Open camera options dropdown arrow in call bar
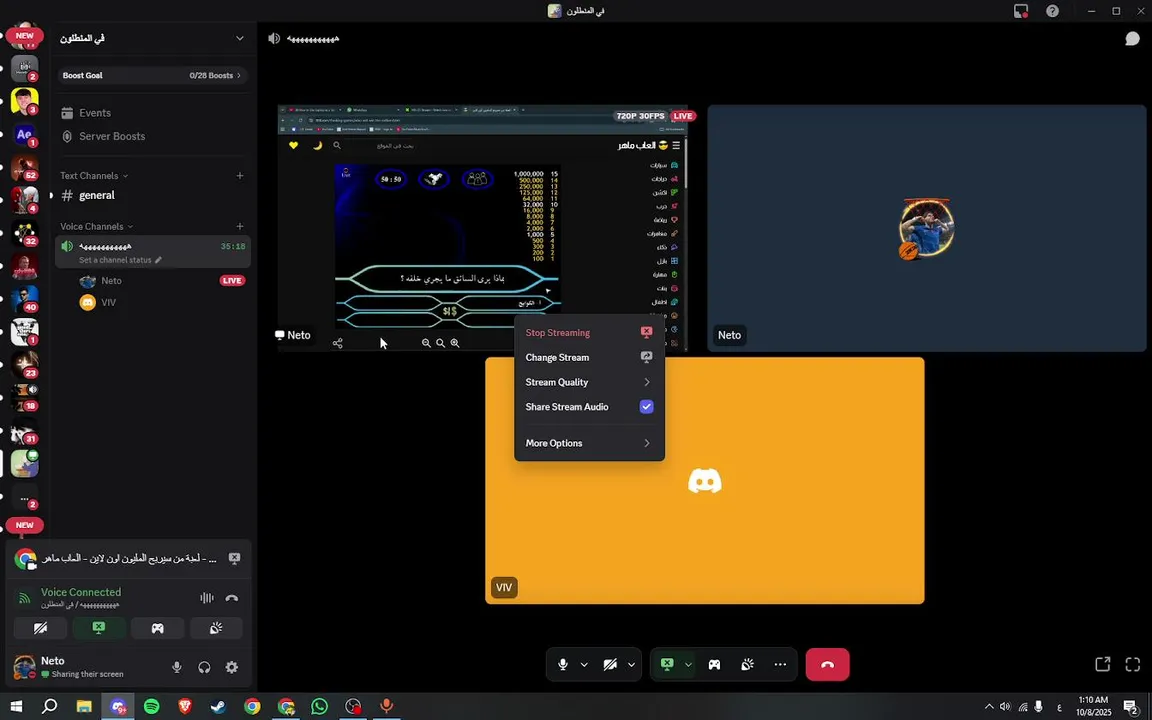Viewport: 1152px width, 720px height. (x=631, y=665)
